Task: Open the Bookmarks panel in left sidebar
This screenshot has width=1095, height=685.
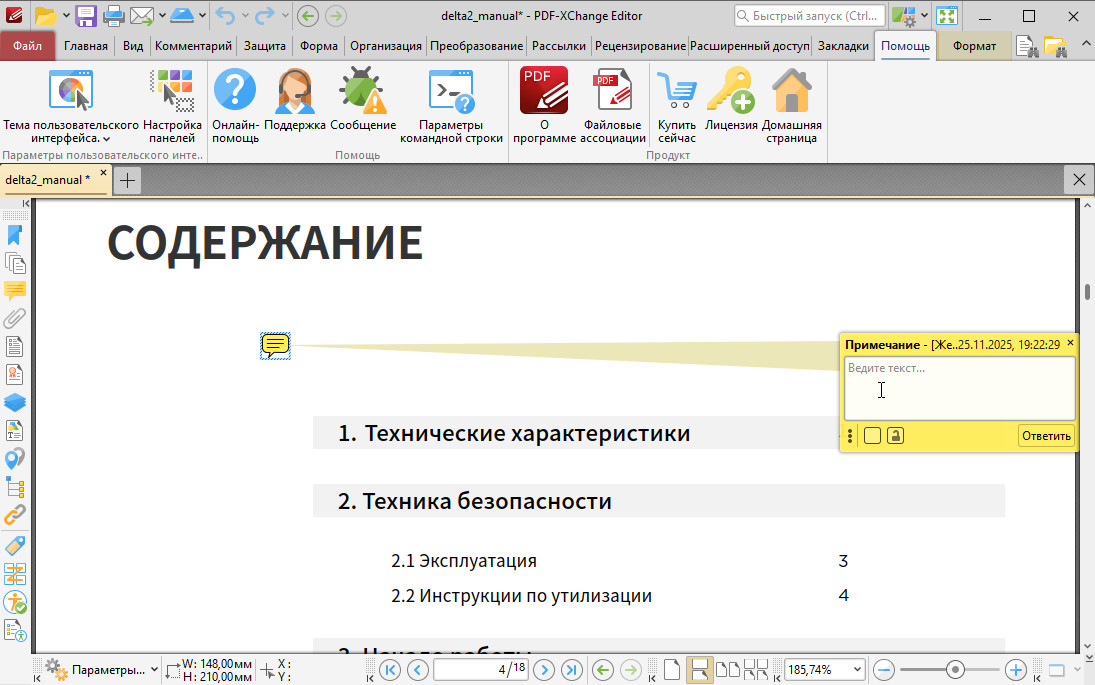Action: 15,235
